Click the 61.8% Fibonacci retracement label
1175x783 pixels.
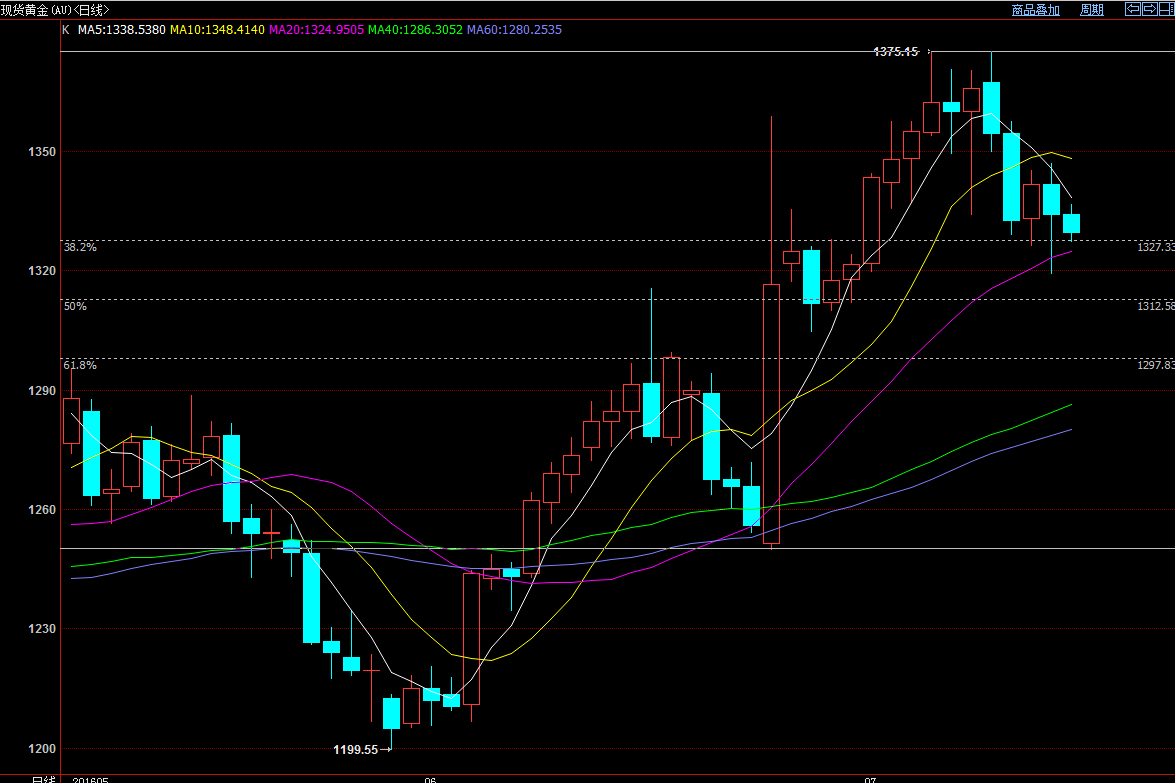click(x=80, y=365)
